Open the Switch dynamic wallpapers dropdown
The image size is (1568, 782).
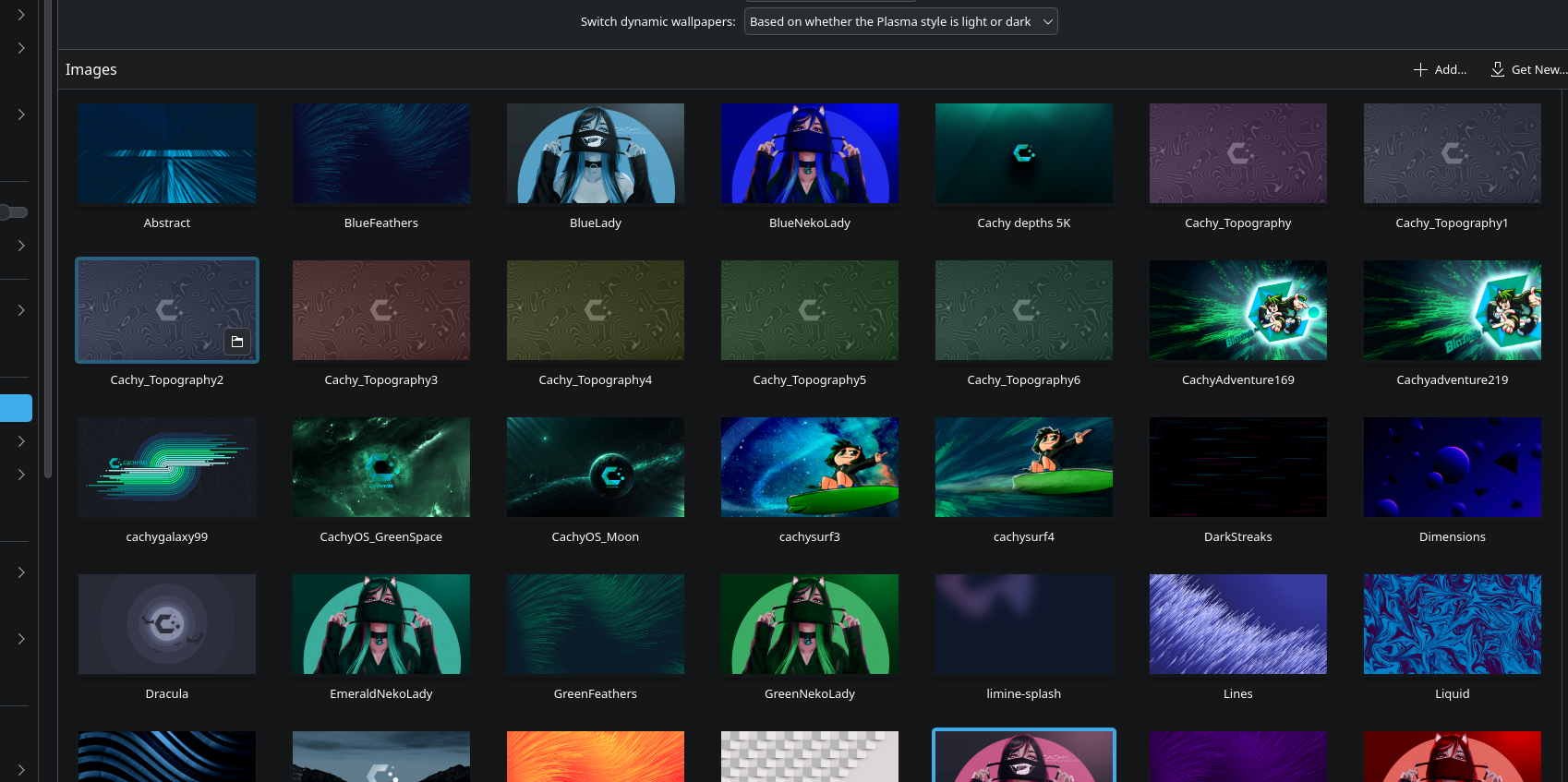tap(900, 21)
